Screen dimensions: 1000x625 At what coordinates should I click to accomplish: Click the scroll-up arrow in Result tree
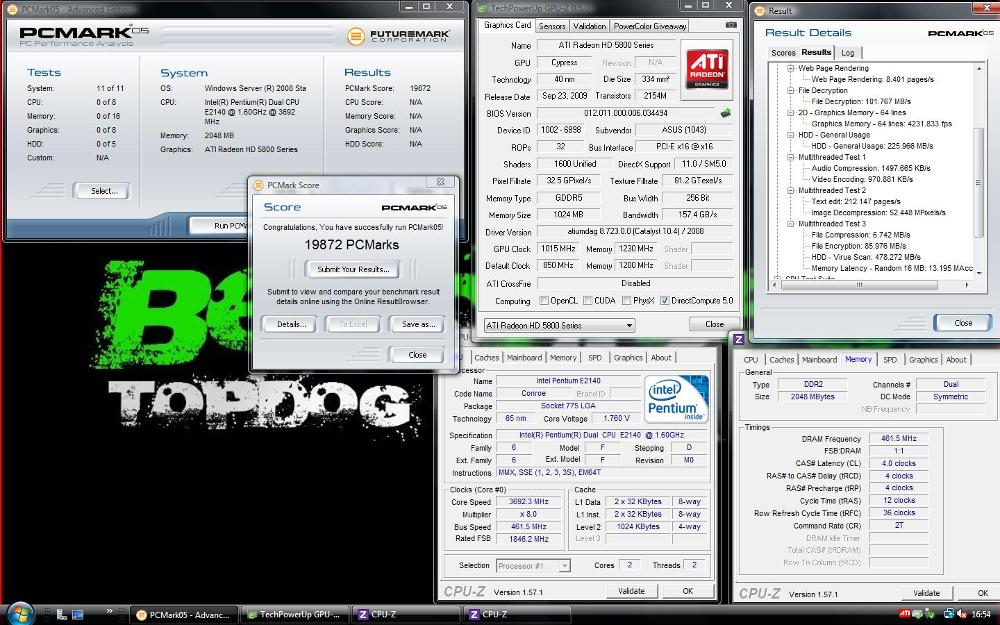point(979,68)
